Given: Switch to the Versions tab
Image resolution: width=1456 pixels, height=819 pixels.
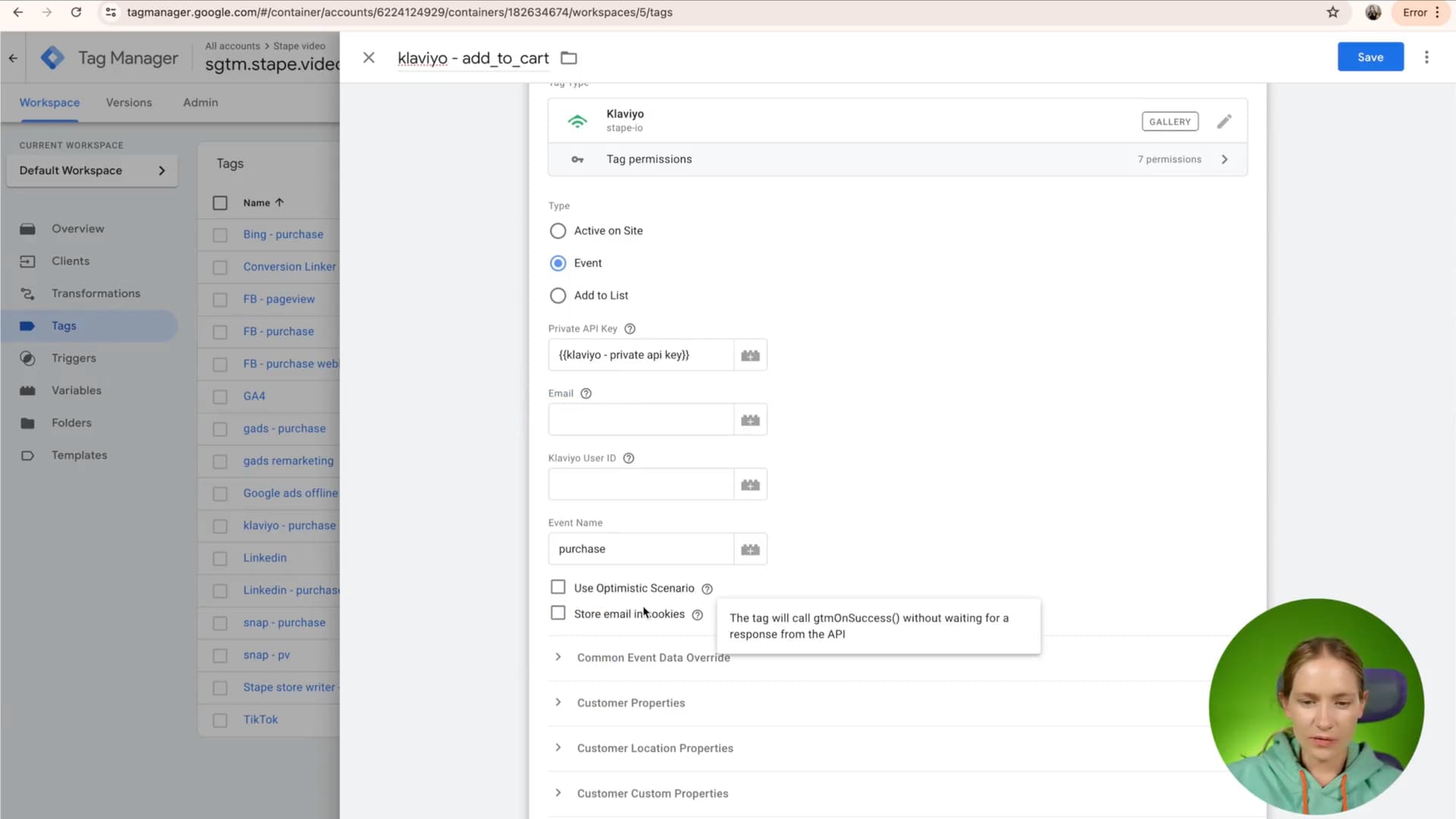Looking at the screenshot, I should [129, 102].
